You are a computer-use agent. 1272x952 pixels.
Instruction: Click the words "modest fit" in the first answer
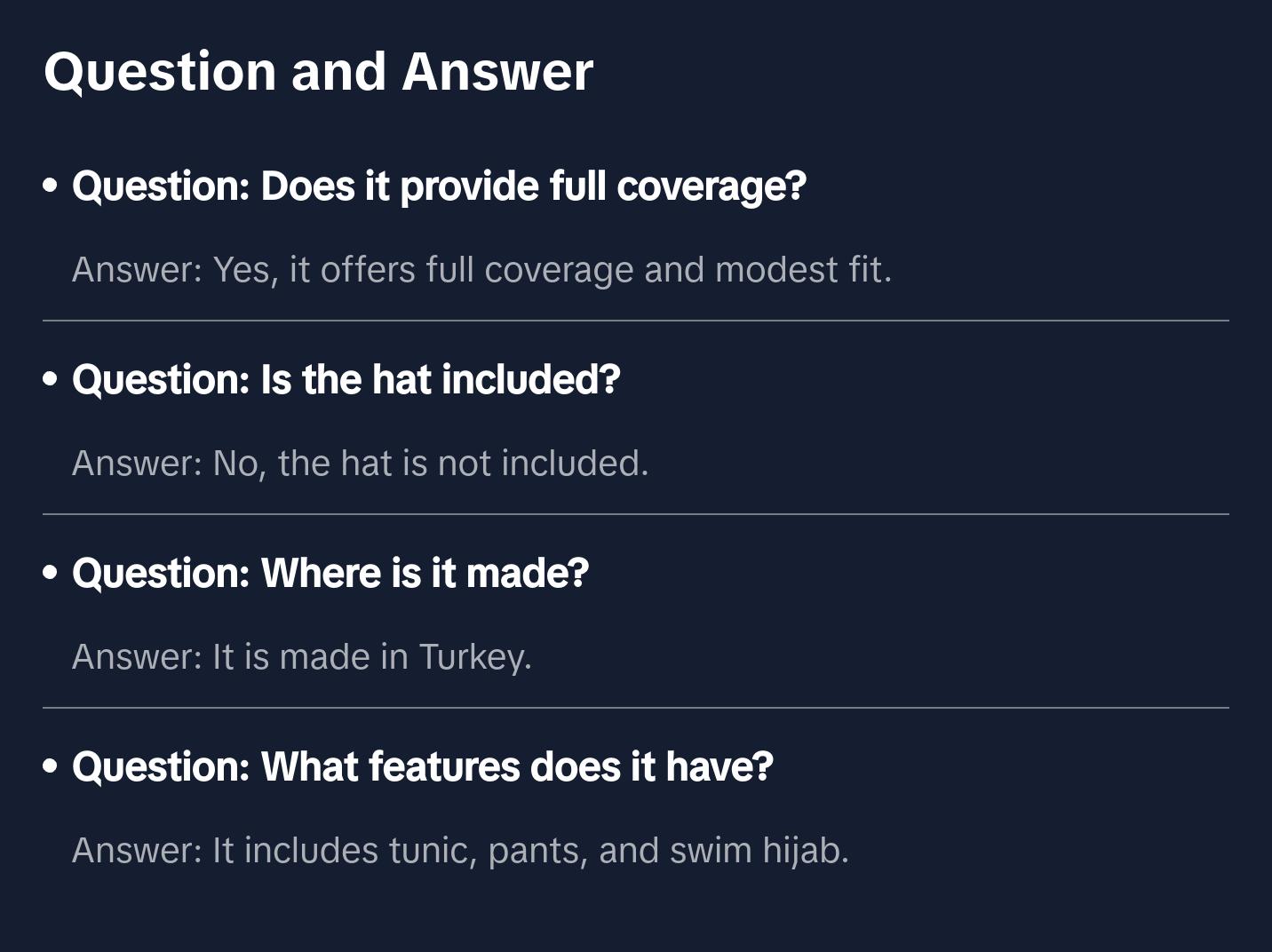(x=801, y=270)
